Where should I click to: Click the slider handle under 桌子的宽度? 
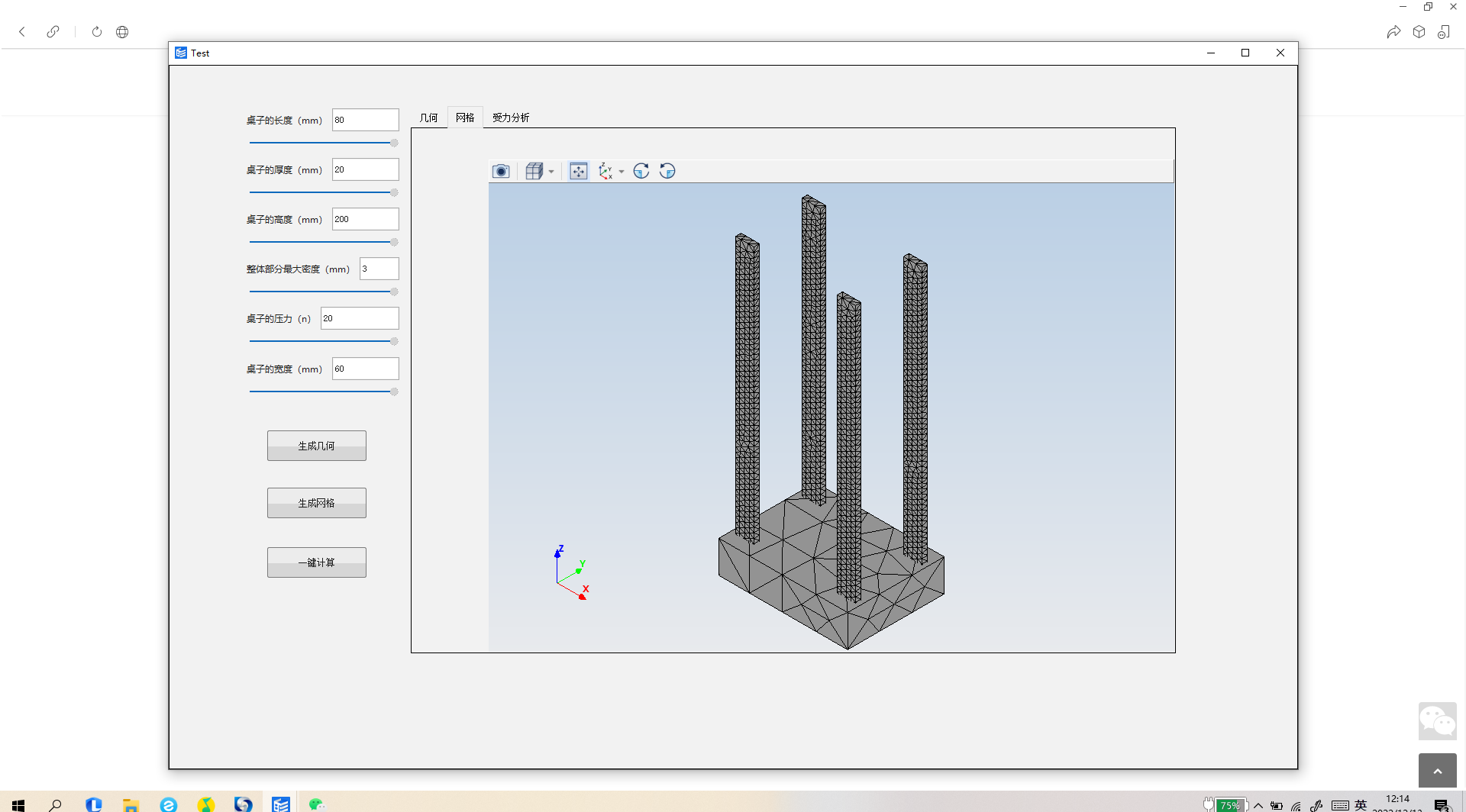[x=394, y=391]
